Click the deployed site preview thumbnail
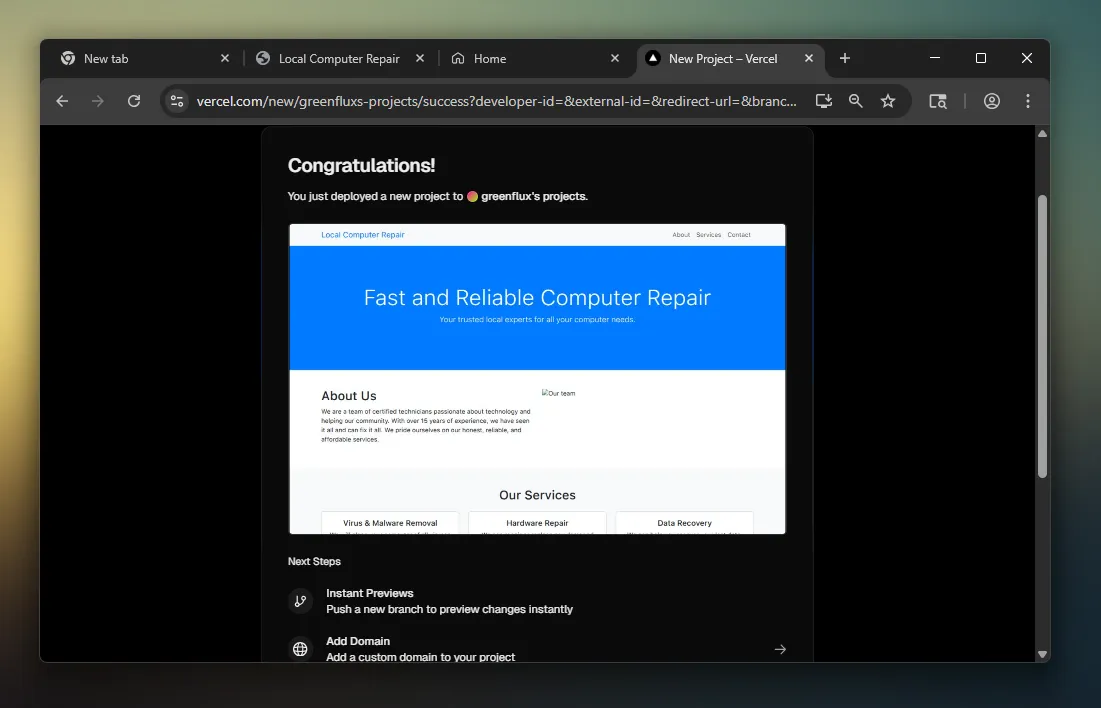Viewport: 1101px width, 708px height. coord(537,378)
